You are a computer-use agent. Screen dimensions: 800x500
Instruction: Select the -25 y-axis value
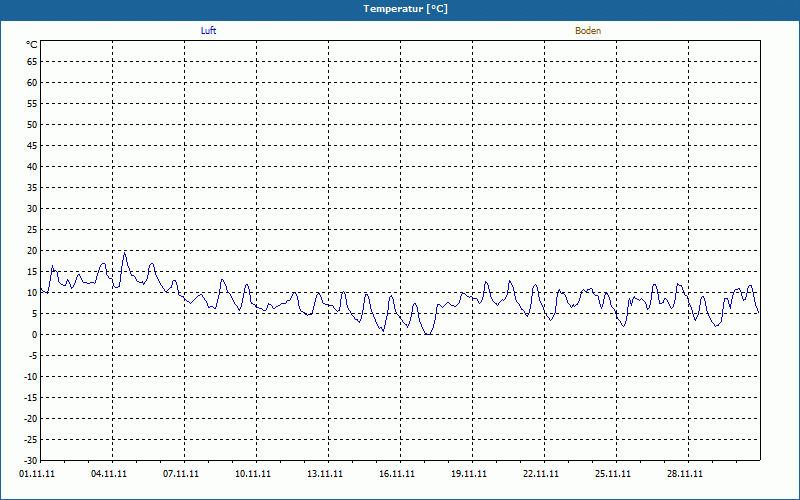31,439
